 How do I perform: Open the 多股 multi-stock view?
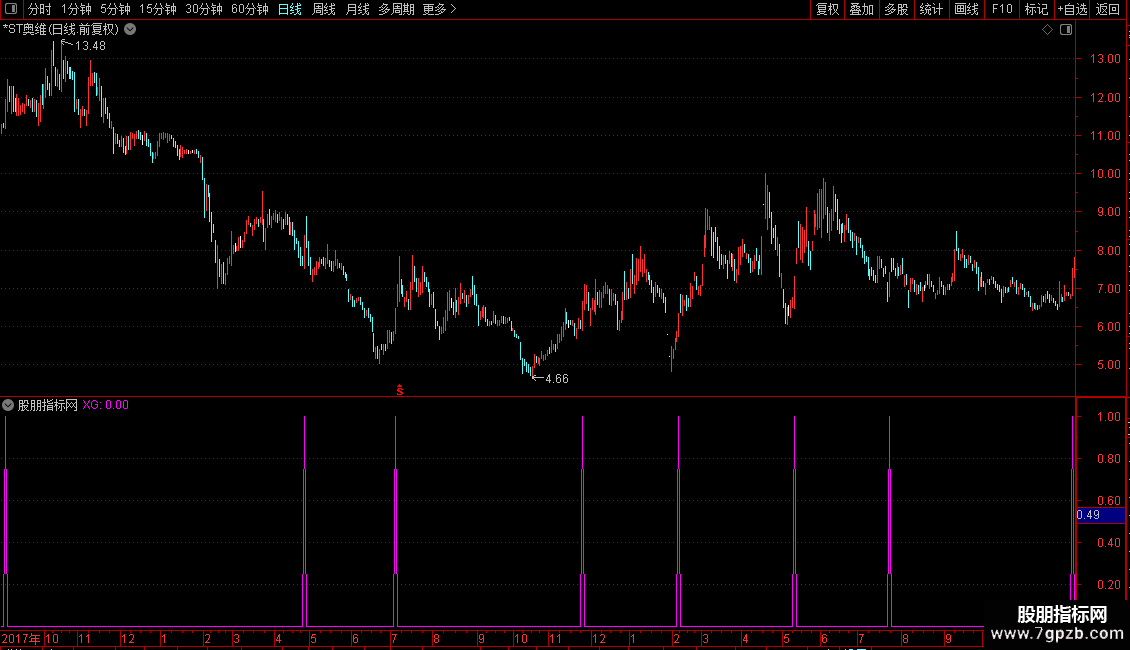tap(897, 9)
